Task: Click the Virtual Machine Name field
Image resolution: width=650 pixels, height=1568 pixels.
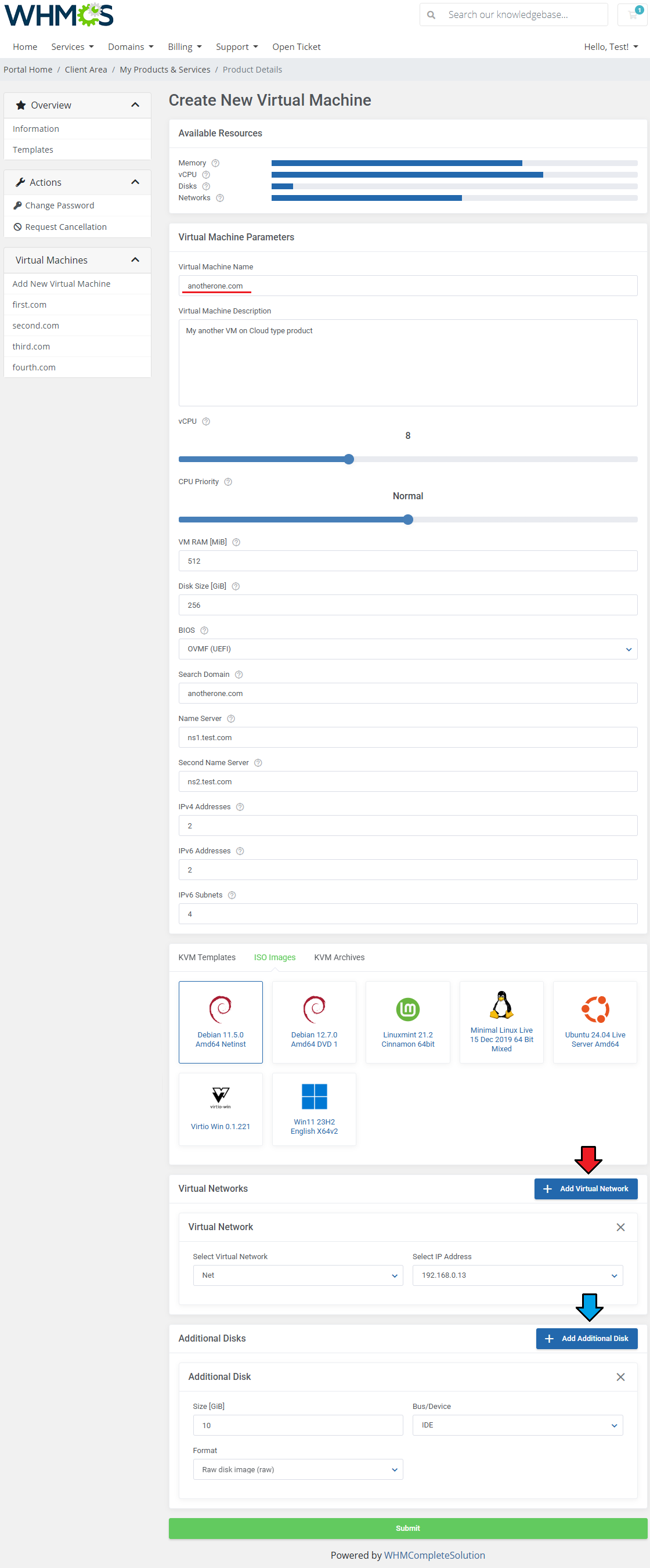Action: point(408,286)
